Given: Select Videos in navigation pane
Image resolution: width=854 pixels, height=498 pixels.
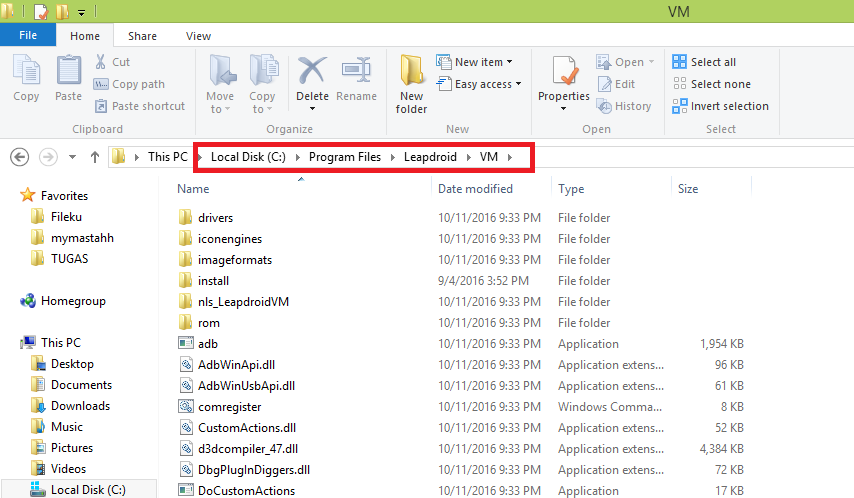Looking at the screenshot, I should tap(68, 469).
